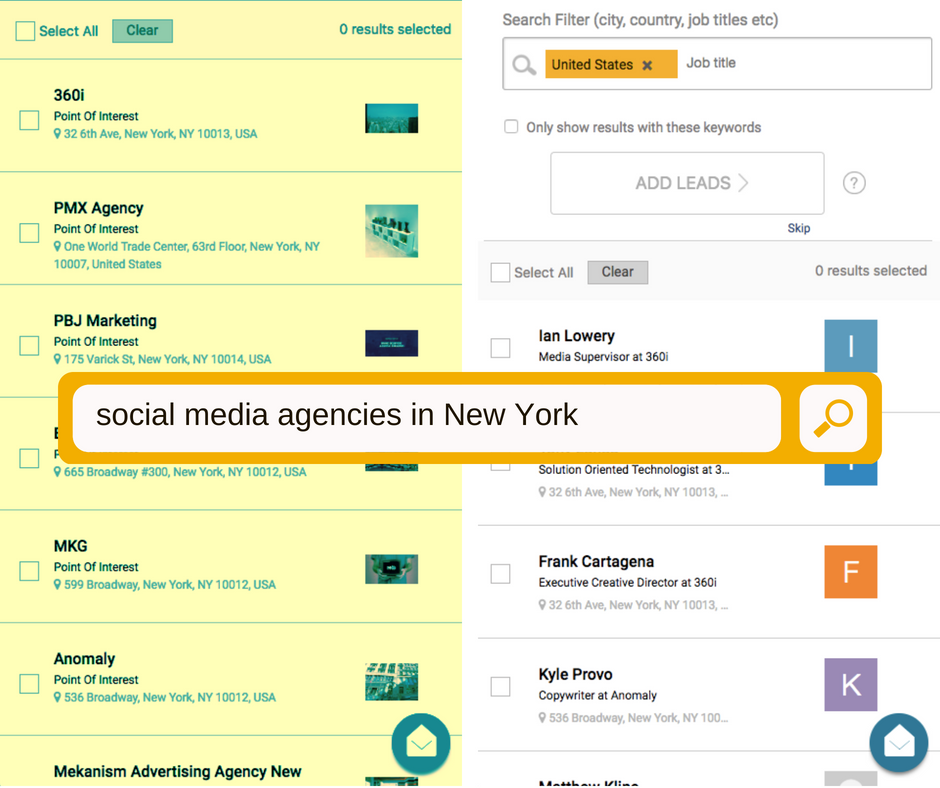The height and width of the screenshot is (788, 940).
Task: Click the social media agencies search box
Action: (426, 418)
